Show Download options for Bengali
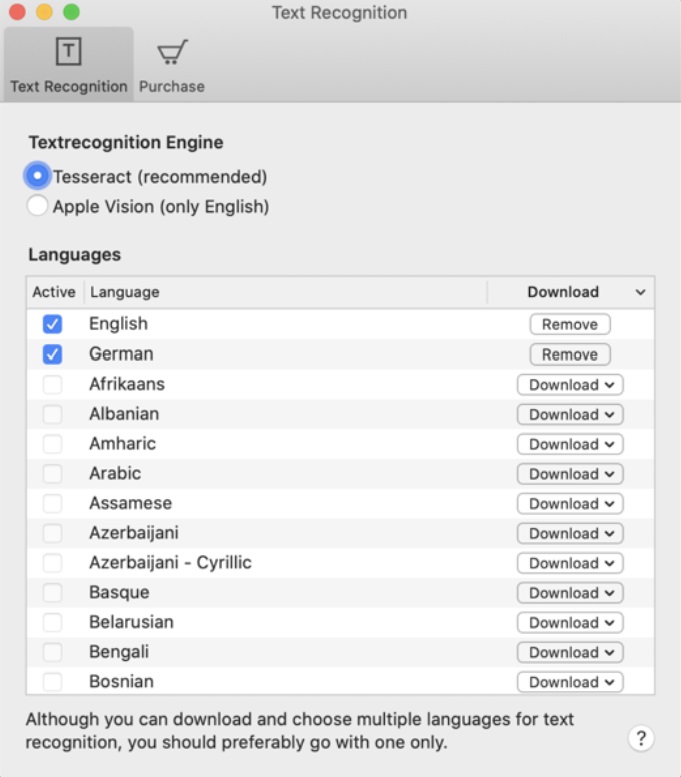Image resolution: width=681 pixels, height=777 pixels. tap(570, 653)
